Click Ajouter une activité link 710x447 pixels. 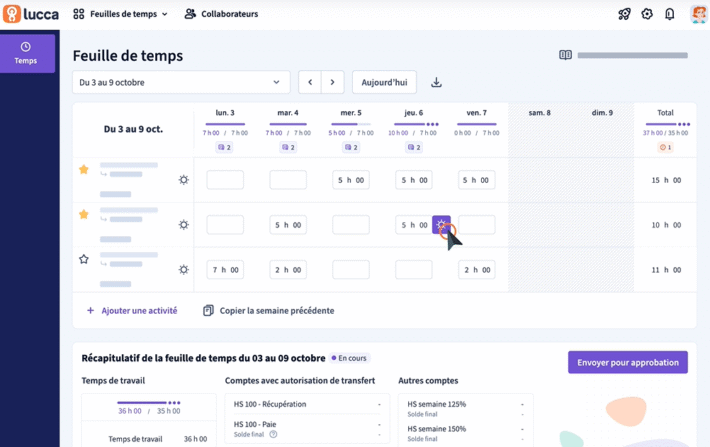click(131, 311)
